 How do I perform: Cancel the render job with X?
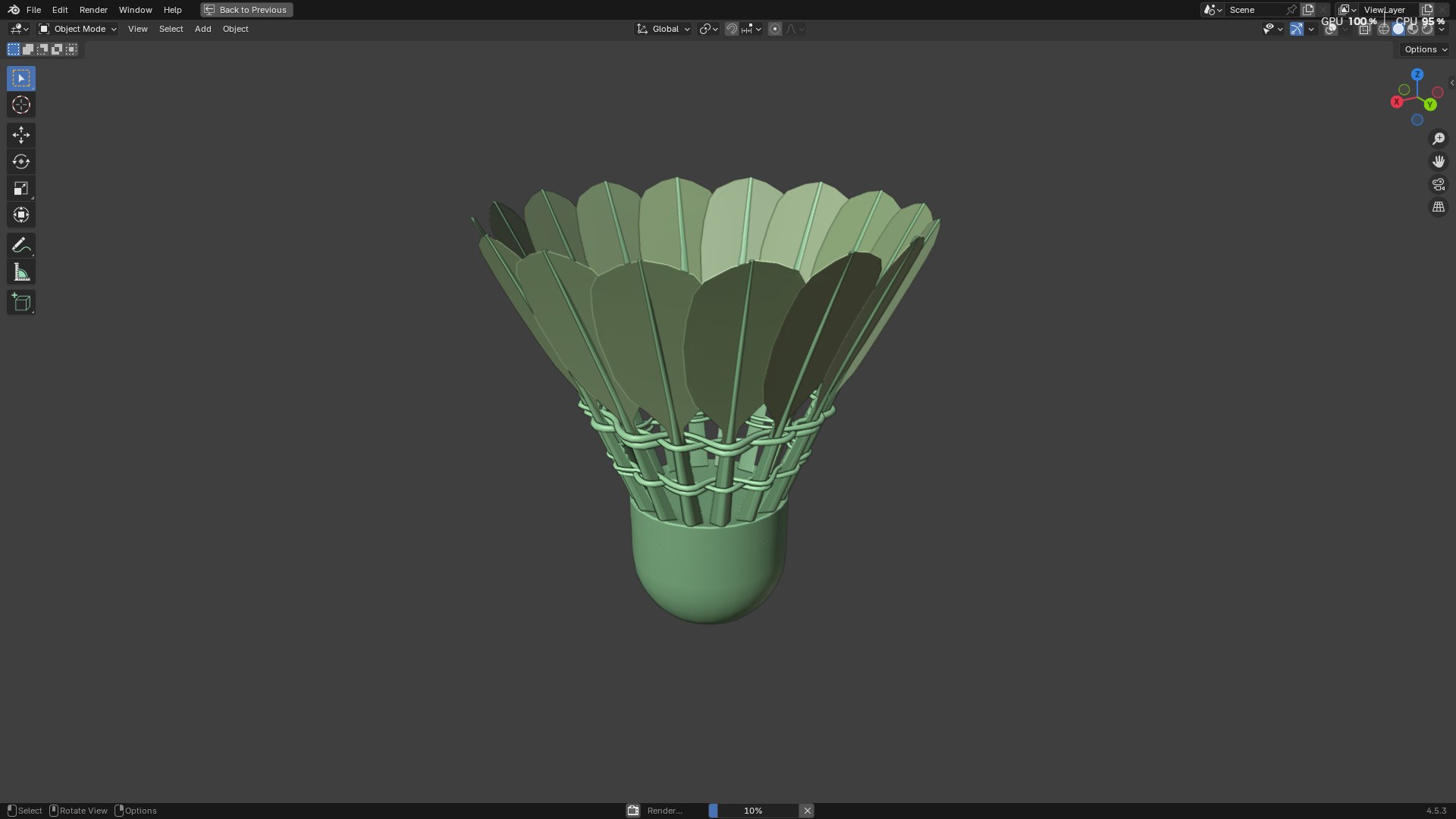(x=807, y=811)
